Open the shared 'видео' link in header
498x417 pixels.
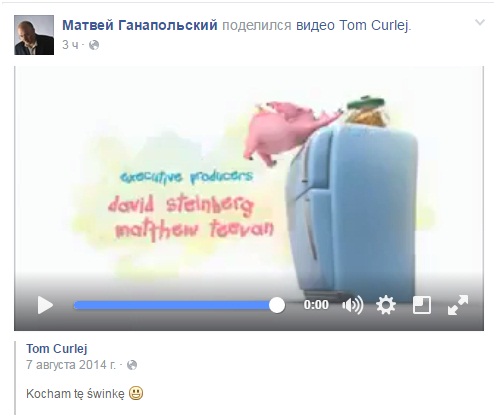(315, 26)
